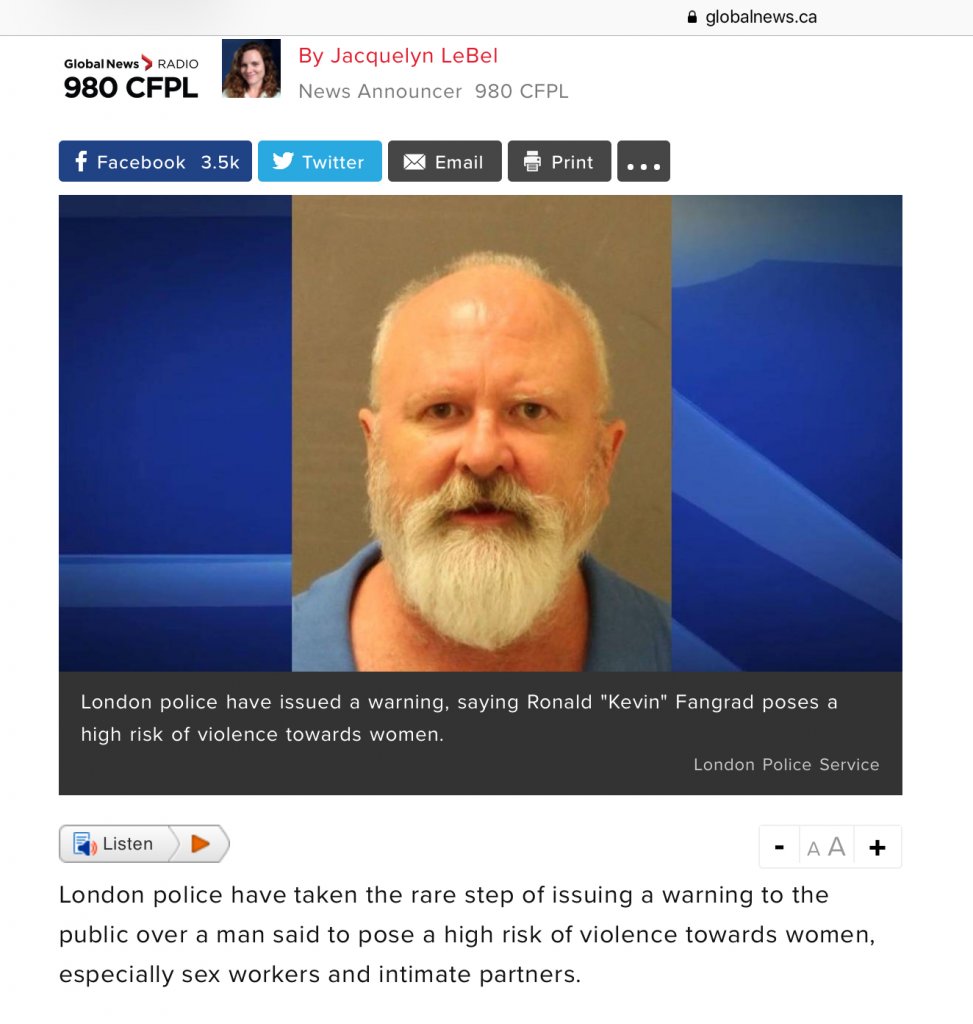Share article via Twitter button
Viewport: 973px width, 1024px height.
tap(319, 161)
